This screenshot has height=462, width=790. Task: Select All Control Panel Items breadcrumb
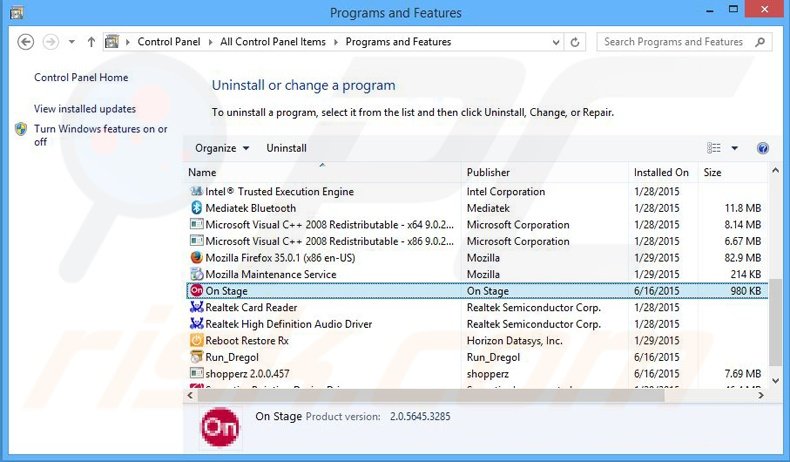click(x=273, y=42)
